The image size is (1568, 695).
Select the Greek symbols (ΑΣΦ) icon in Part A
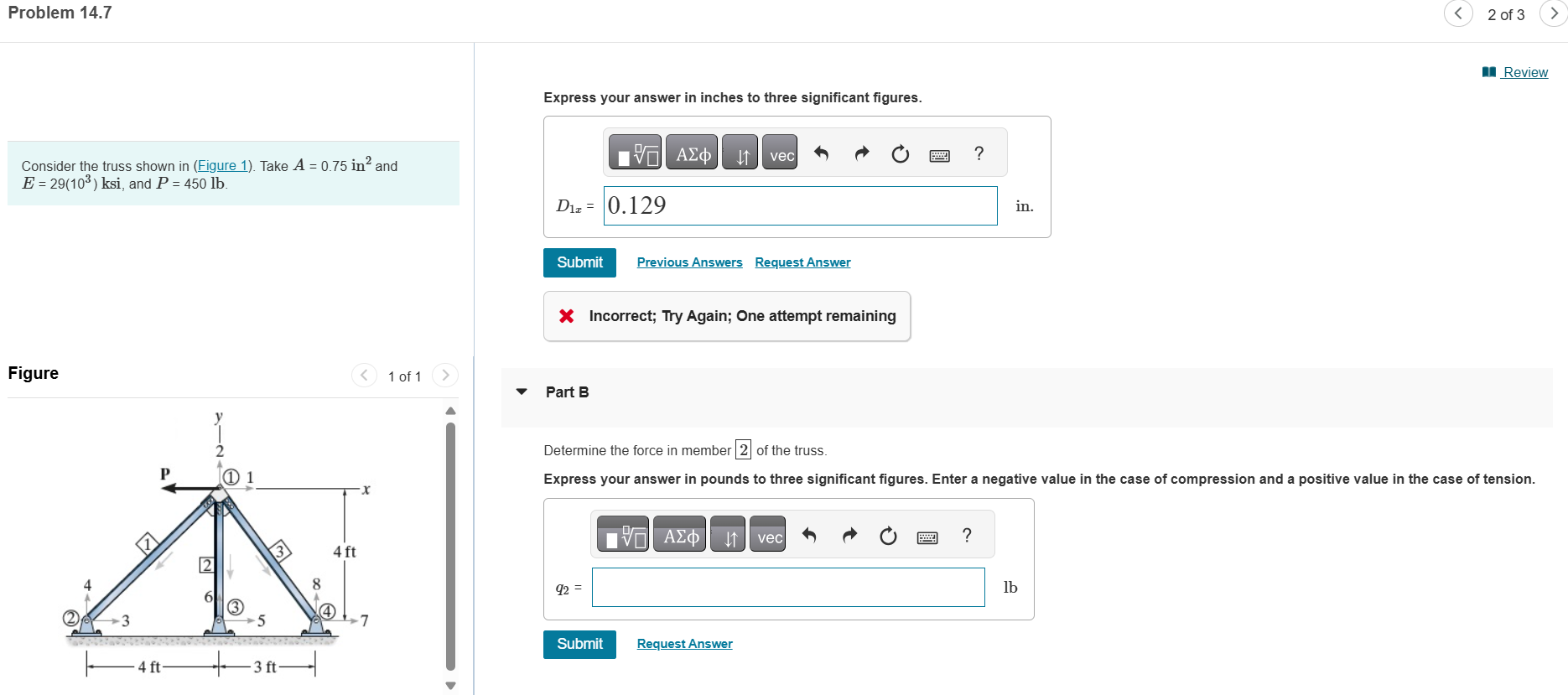691,152
